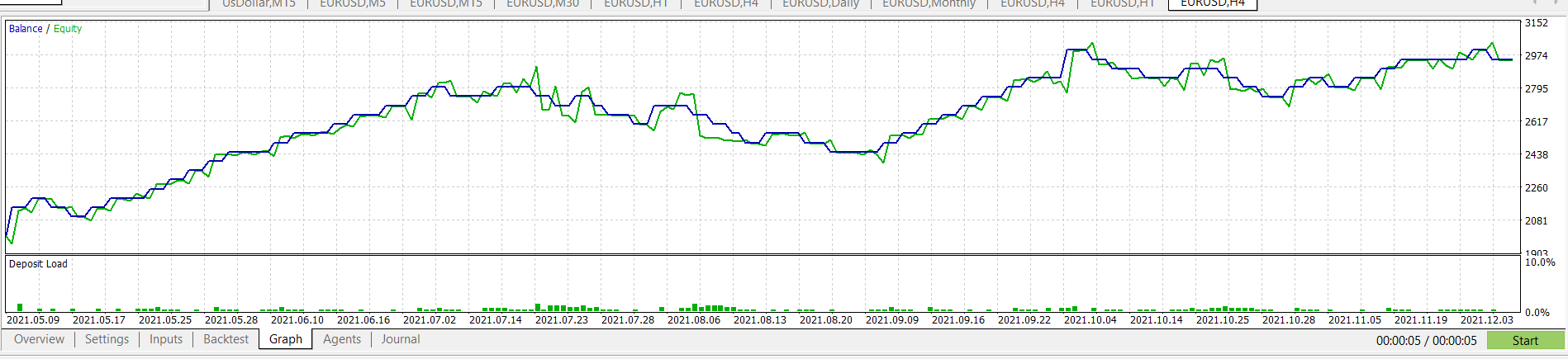
Task: Switch to the EURUSD,M30 chart tab
Action: (543, 4)
